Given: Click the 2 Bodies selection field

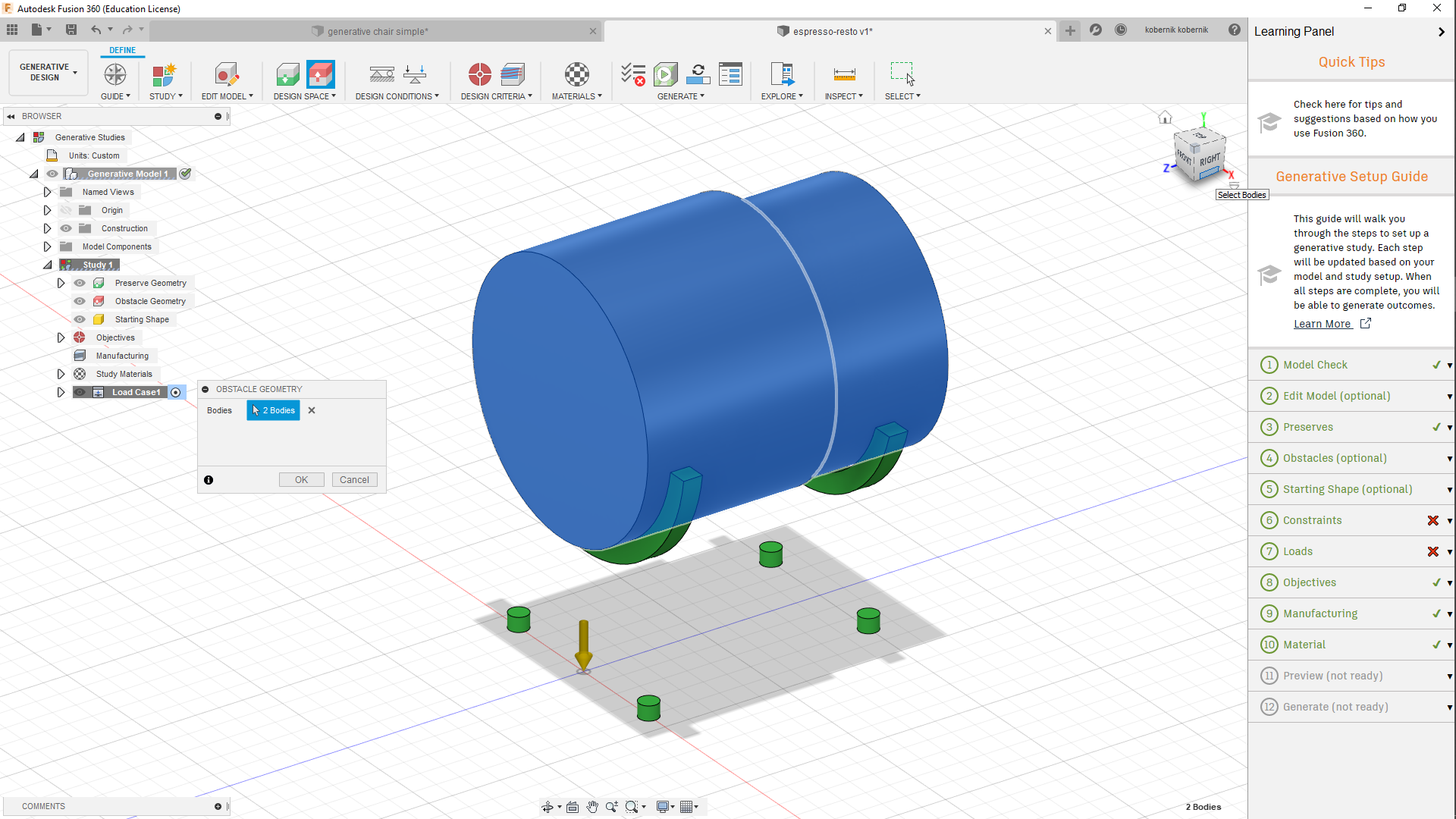Looking at the screenshot, I should [273, 410].
